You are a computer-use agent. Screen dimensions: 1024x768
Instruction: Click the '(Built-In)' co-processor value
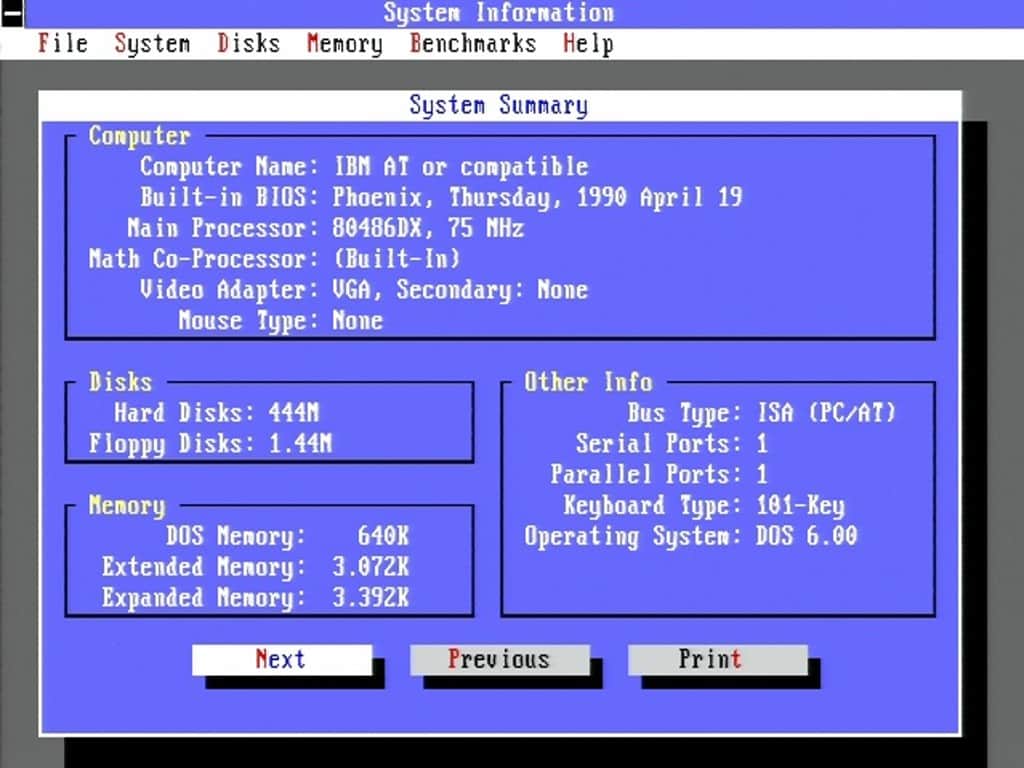coord(397,259)
